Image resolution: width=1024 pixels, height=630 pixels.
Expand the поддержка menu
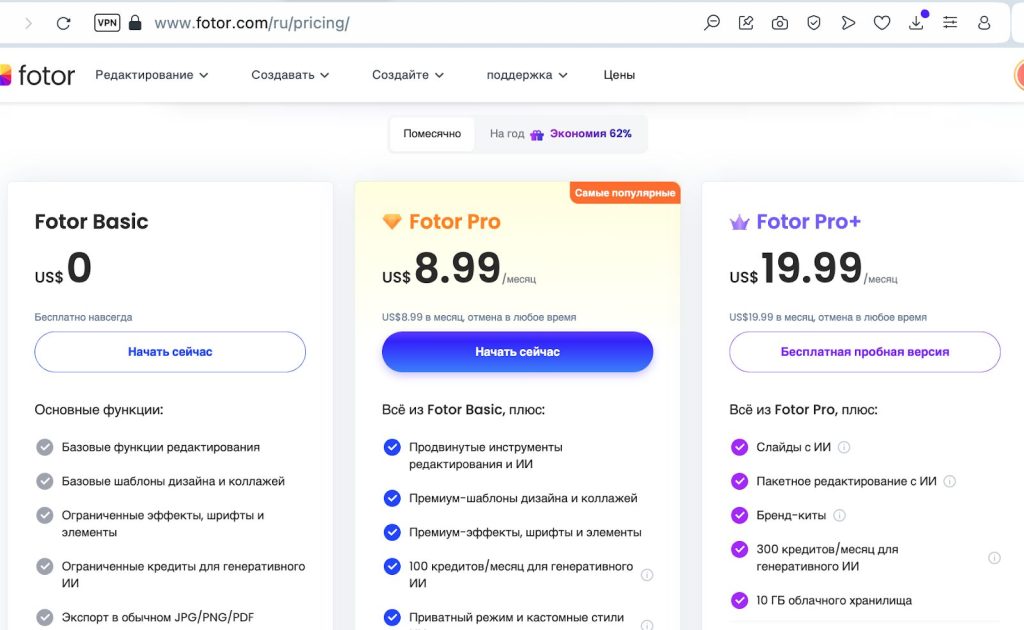[526, 75]
